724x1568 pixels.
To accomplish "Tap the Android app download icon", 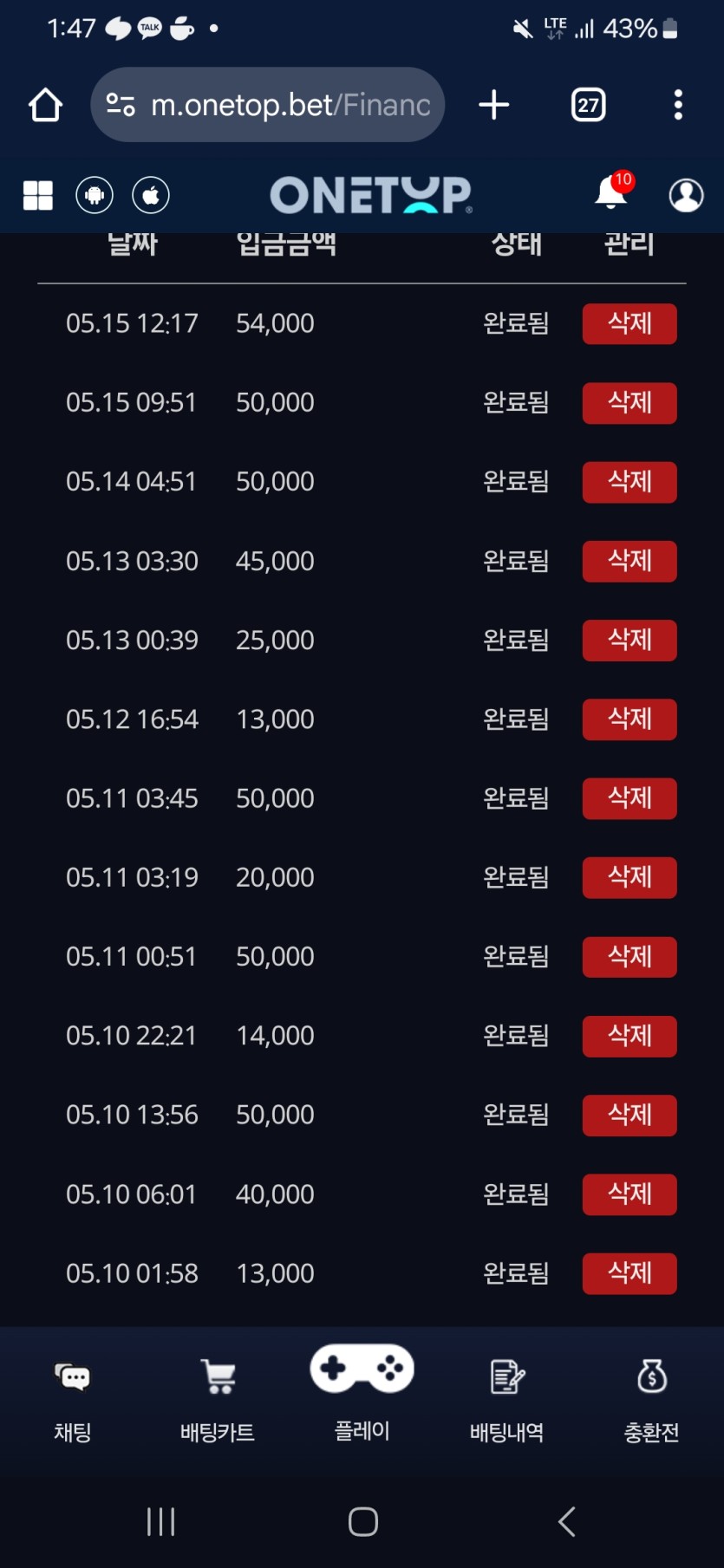I will (x=95, y=195).
